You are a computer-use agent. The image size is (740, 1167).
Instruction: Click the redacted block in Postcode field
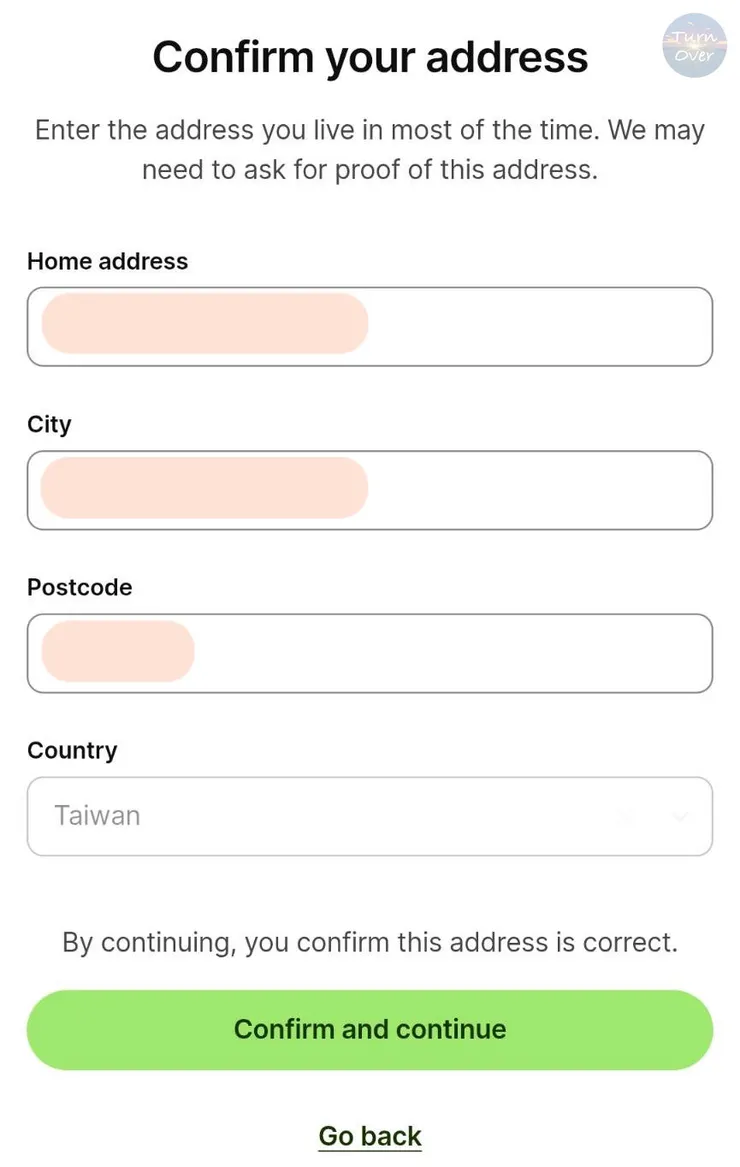[117, 651]
